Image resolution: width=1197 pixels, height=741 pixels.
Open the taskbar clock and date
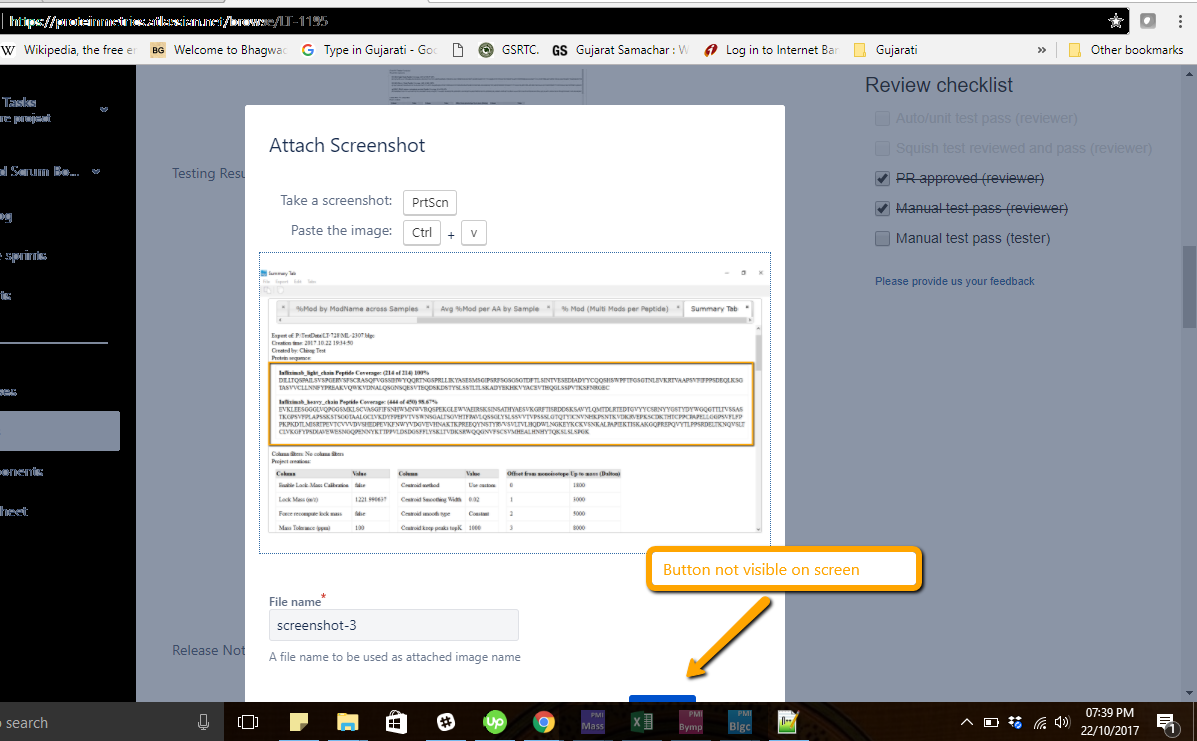click(x=1110, y=722)
